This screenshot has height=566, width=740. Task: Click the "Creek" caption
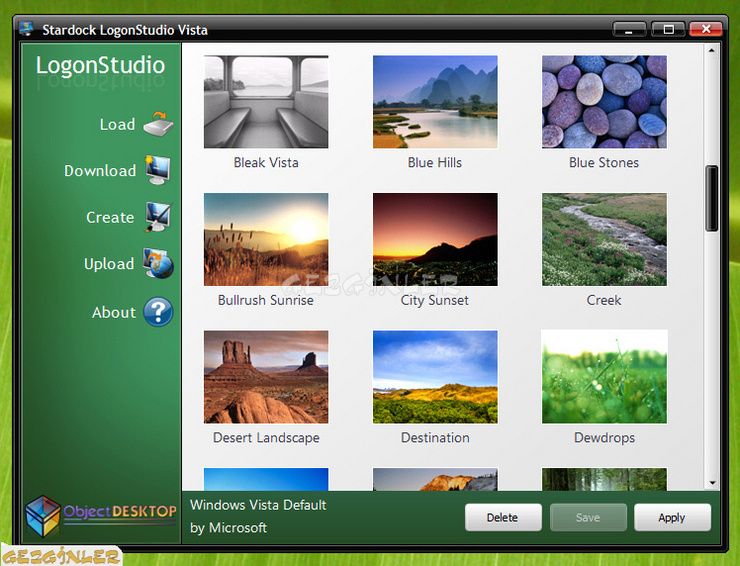pyautogui.click(x=604, y=300)
